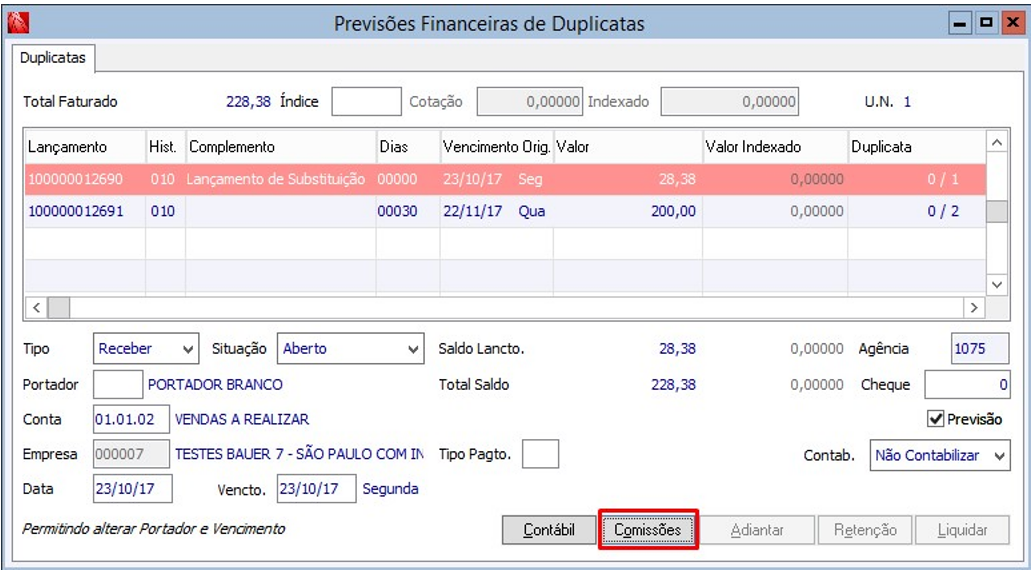Screen dimensions: 1034x571
Task: Click the Conta field with 01.01.02
Action: (x=131, y=419)
